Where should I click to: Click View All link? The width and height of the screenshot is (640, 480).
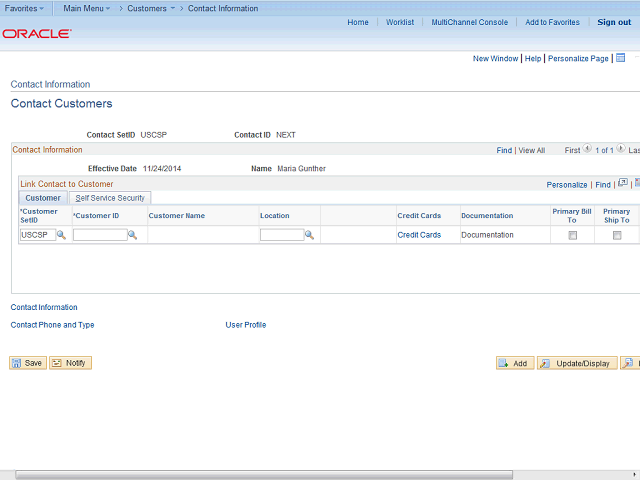[531, 150]
